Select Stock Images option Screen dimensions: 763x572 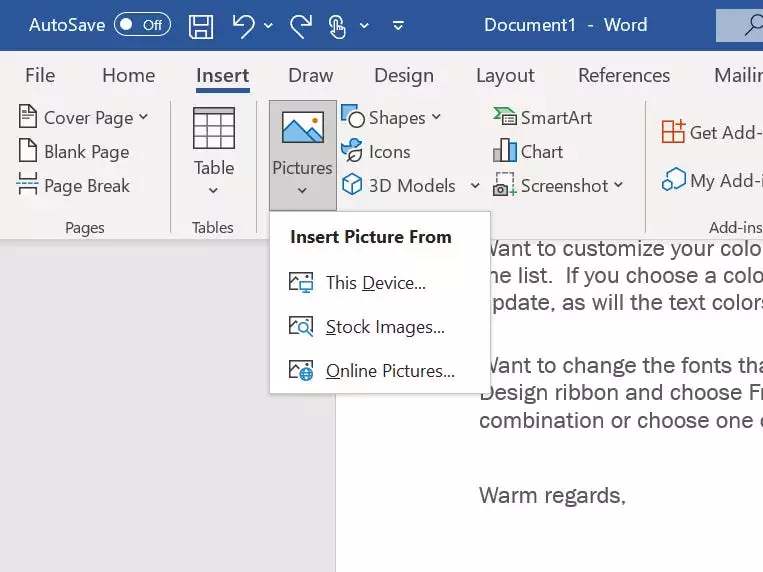click(385, 327)
